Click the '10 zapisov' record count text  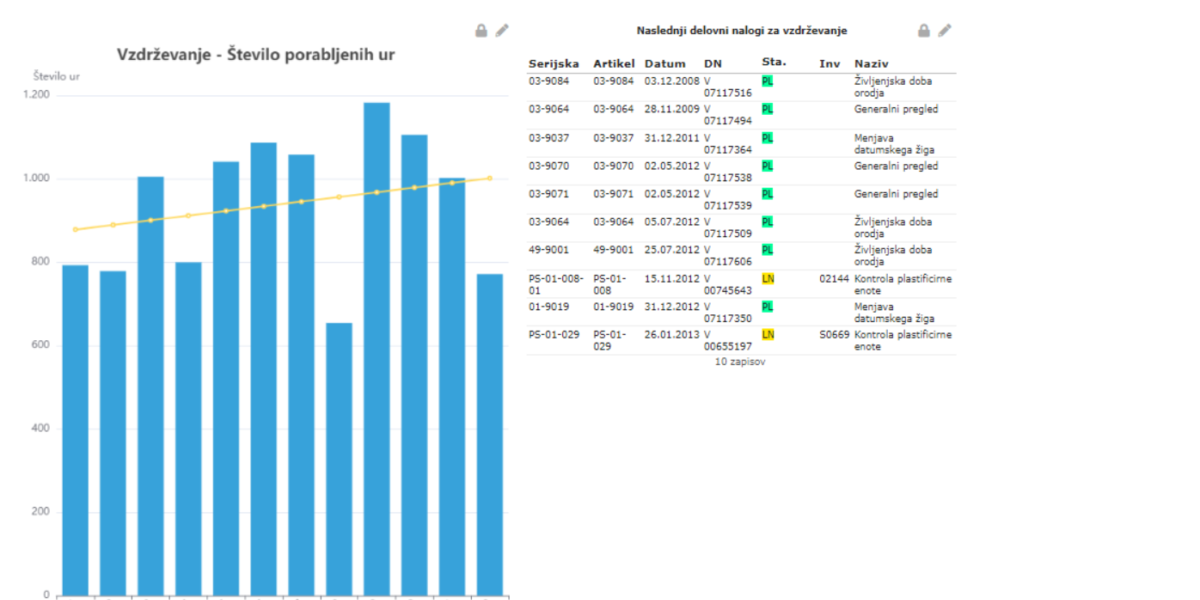pos(740,362)
